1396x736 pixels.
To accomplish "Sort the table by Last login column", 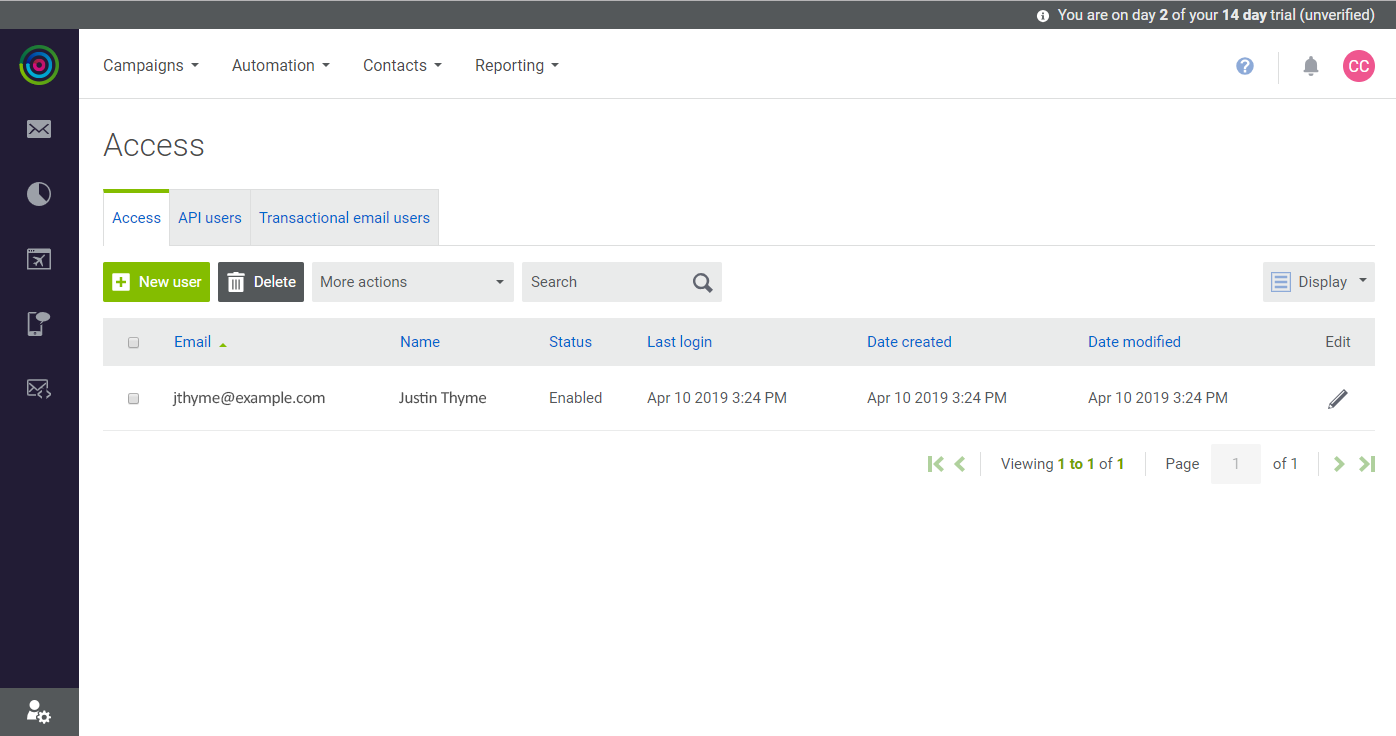I will pyautogui.click(x=679, y=342).
